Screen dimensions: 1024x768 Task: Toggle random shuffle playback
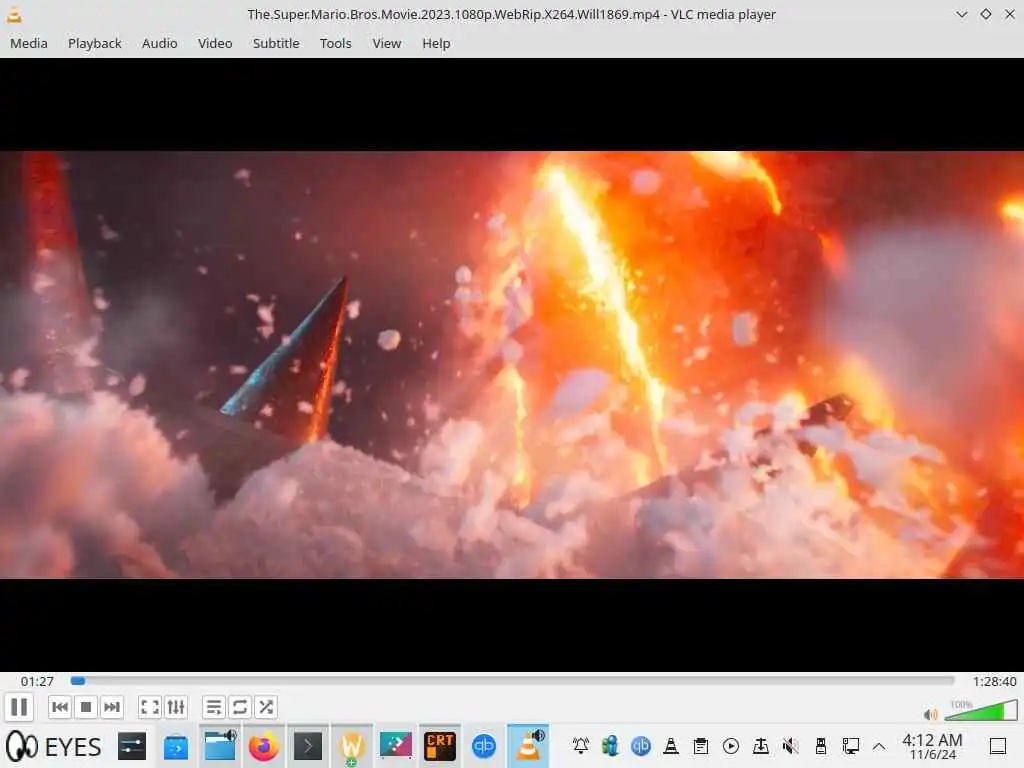pos(266,707)
